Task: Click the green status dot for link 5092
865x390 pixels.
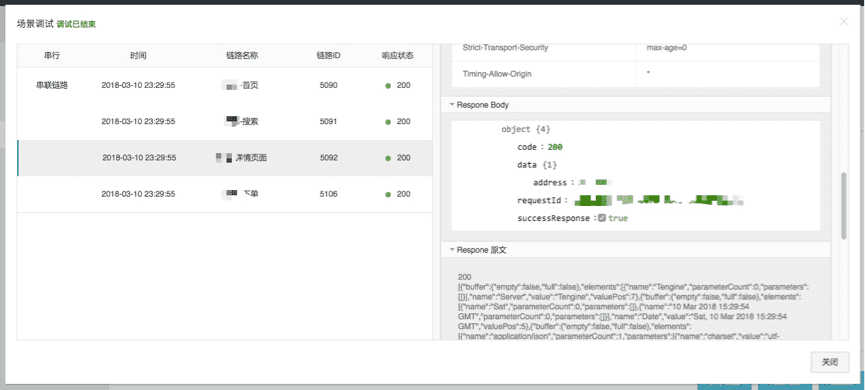Action: 388,158
